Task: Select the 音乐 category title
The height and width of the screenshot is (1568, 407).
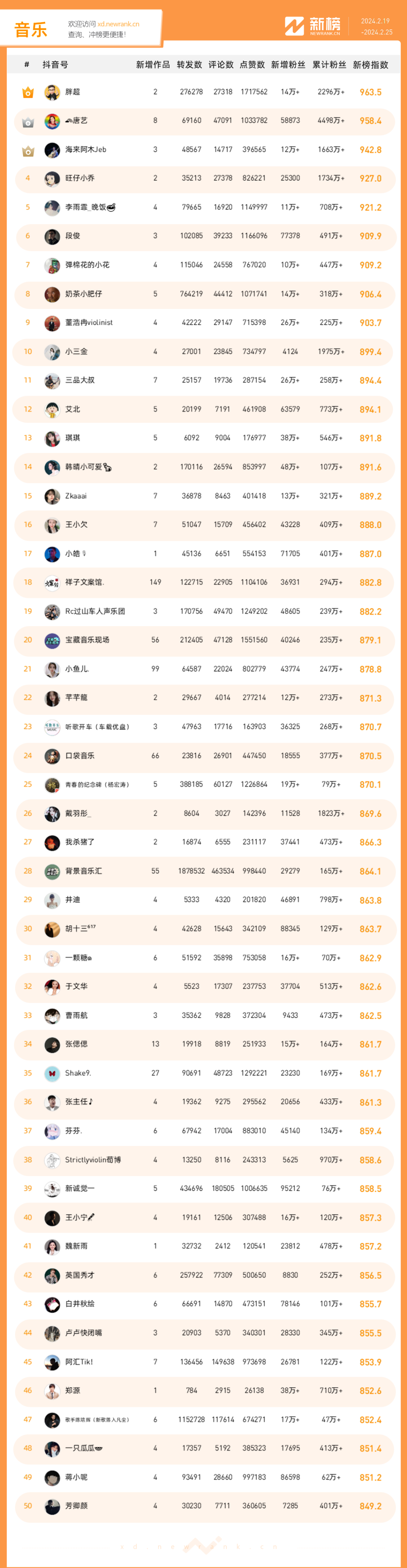Action: pos(31,30)
